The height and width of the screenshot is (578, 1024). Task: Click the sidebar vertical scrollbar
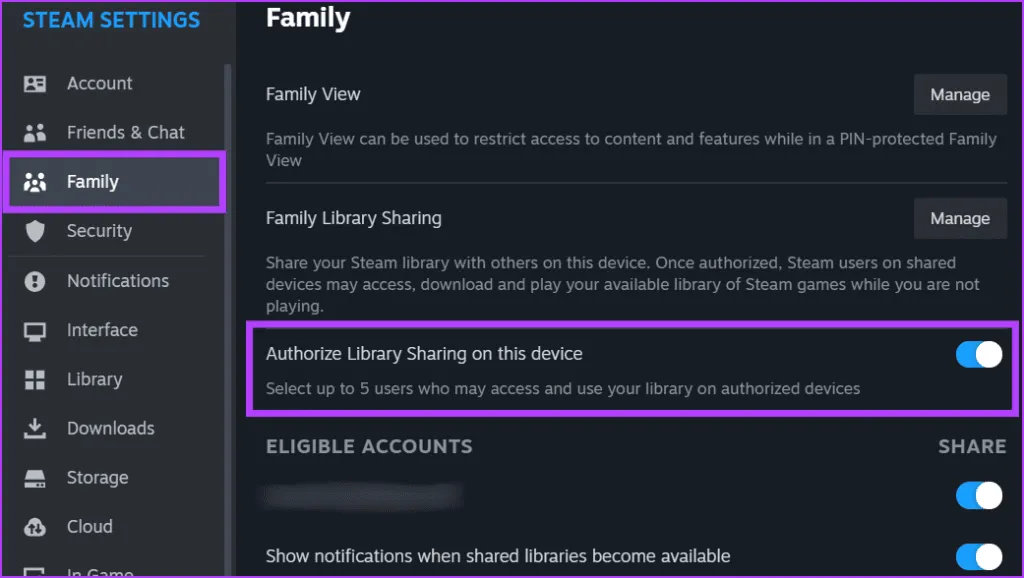tap(228, 300)
